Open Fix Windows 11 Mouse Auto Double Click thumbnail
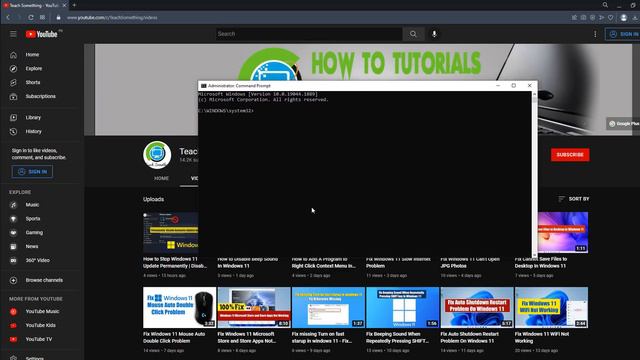The width and height of the screenshot is (640, 360). [x=179, y=307]
